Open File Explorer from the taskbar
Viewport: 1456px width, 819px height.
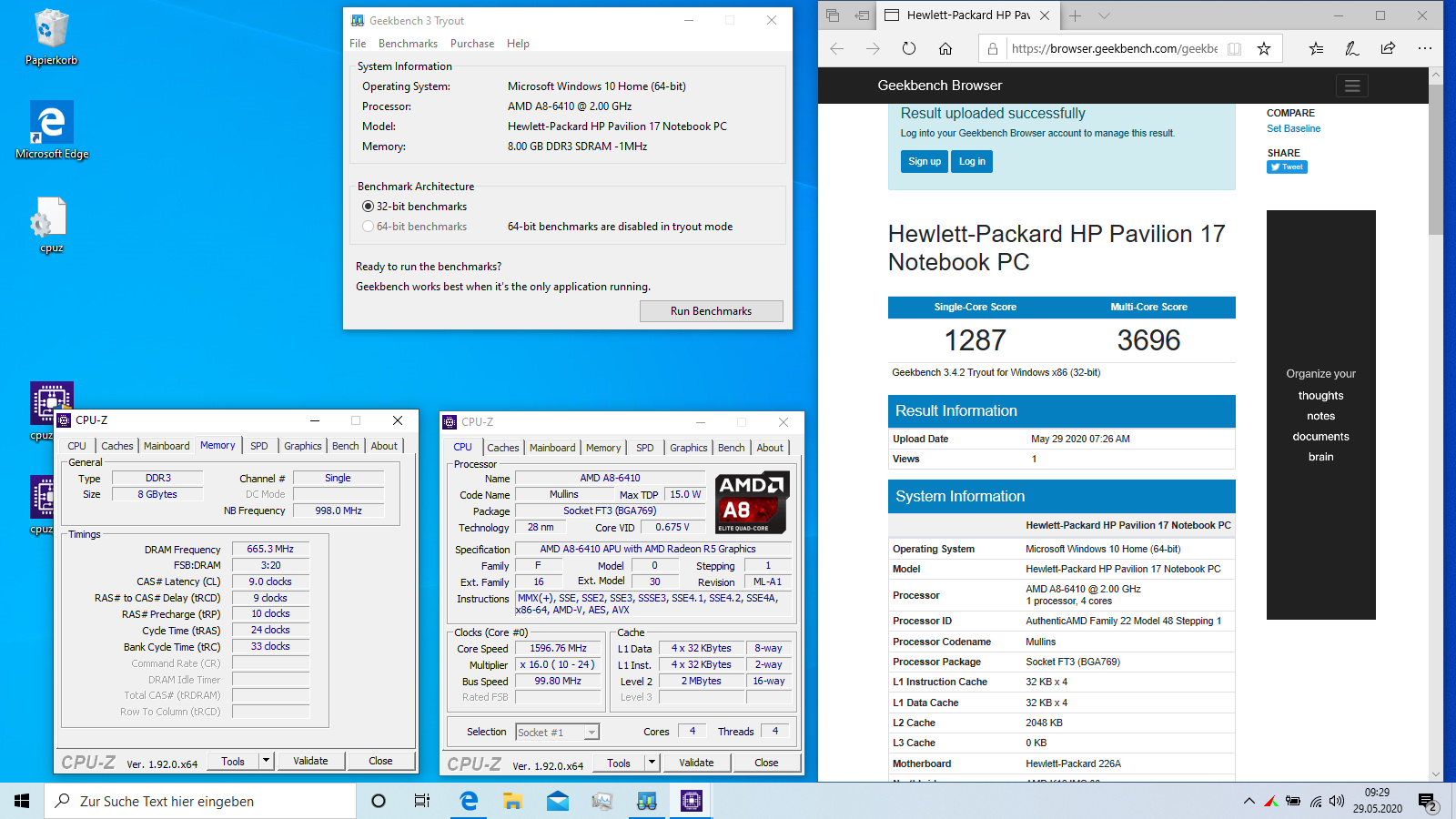513,801
